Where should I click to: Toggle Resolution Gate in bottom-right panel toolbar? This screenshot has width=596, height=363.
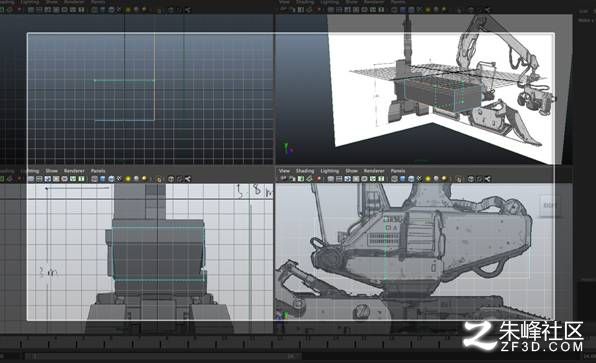click(347, 179)
